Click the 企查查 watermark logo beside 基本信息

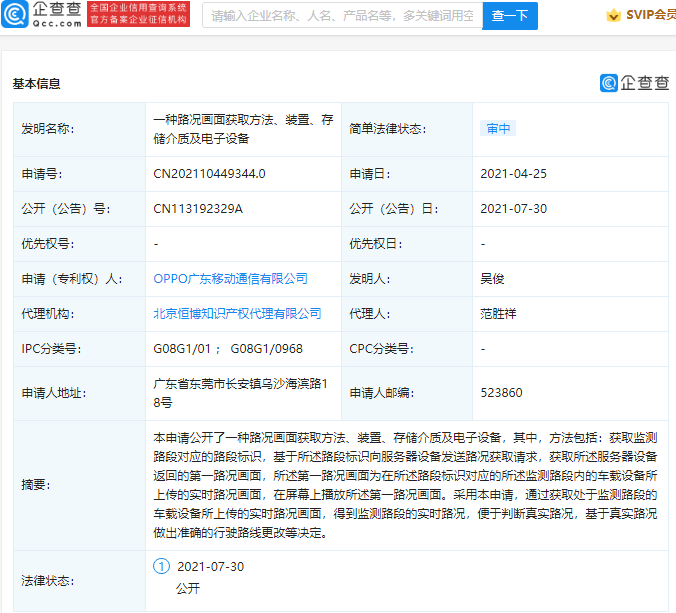[x=634, y=83]
